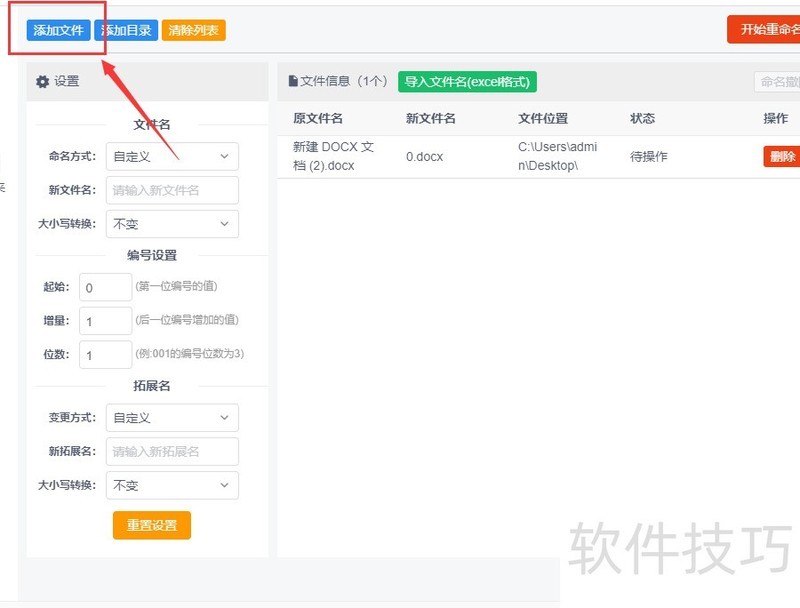Click the 位数 number field
800x608 pixels.
(105, 355)
